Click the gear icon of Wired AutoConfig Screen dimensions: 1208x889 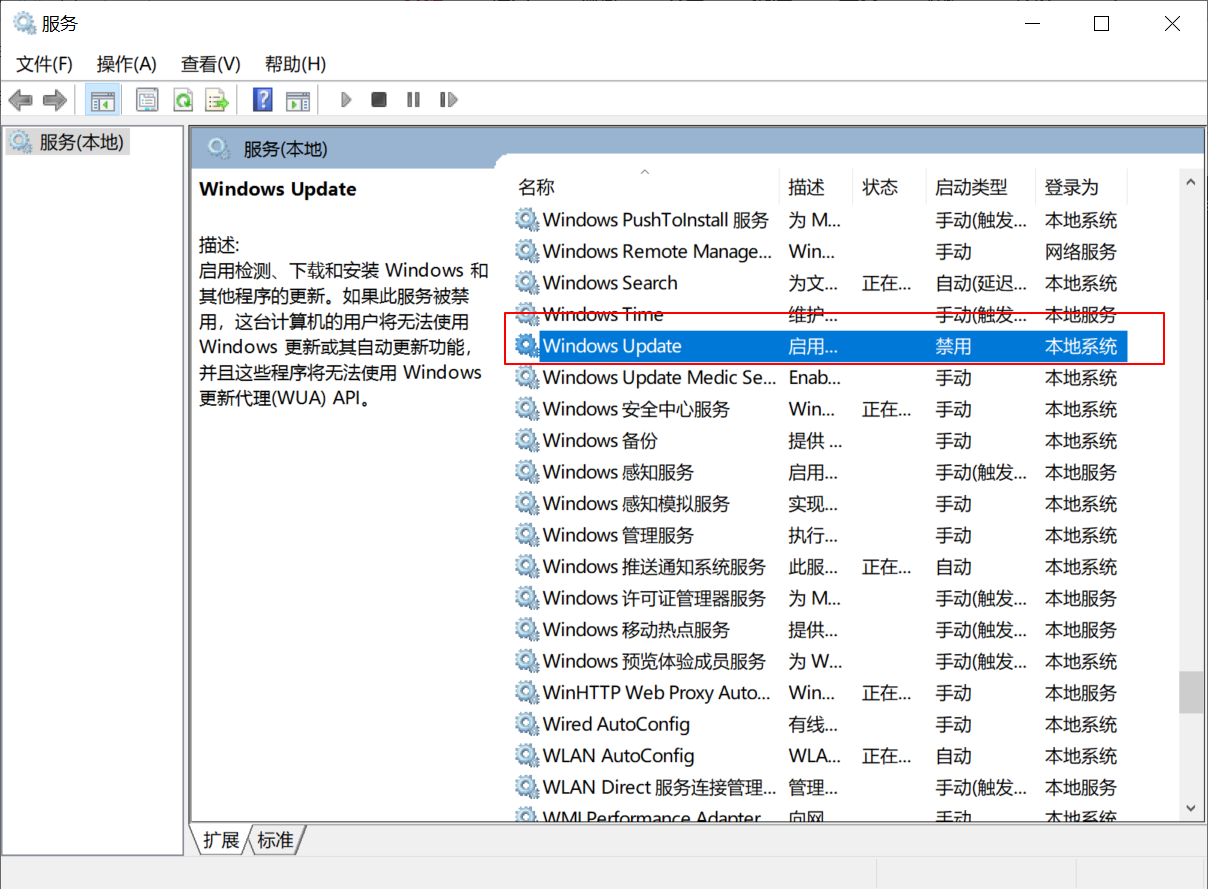526,724
